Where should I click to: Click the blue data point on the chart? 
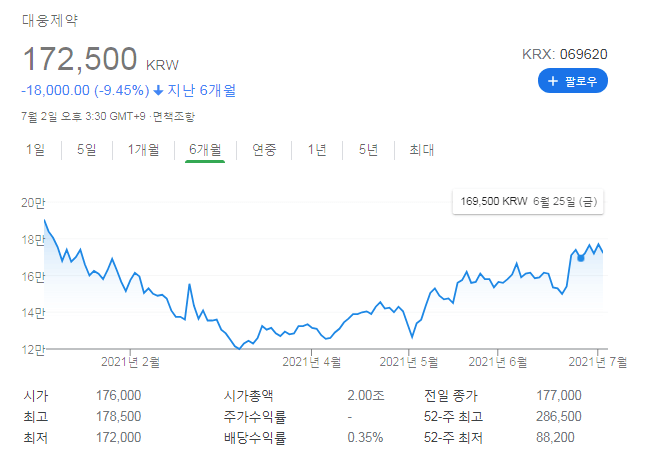coord(581,258)
